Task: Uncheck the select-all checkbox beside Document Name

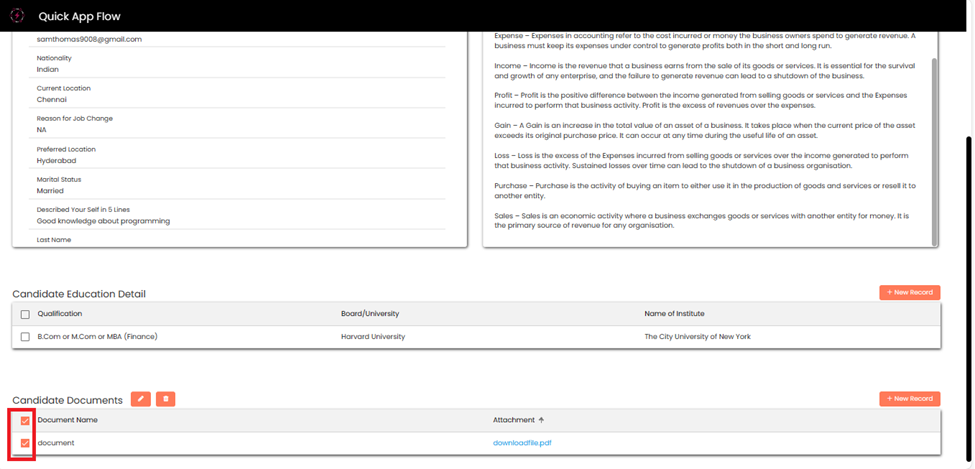Action: pyautogui.click(x=25, y=421)
